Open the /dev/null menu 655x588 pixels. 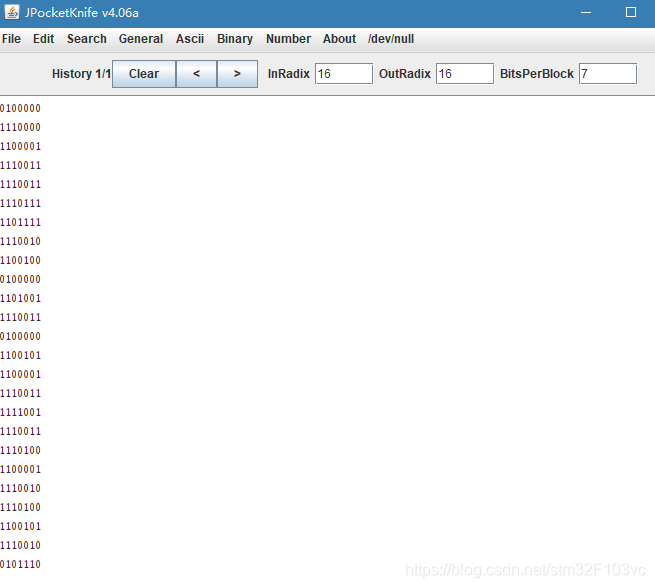coord(391,39)
